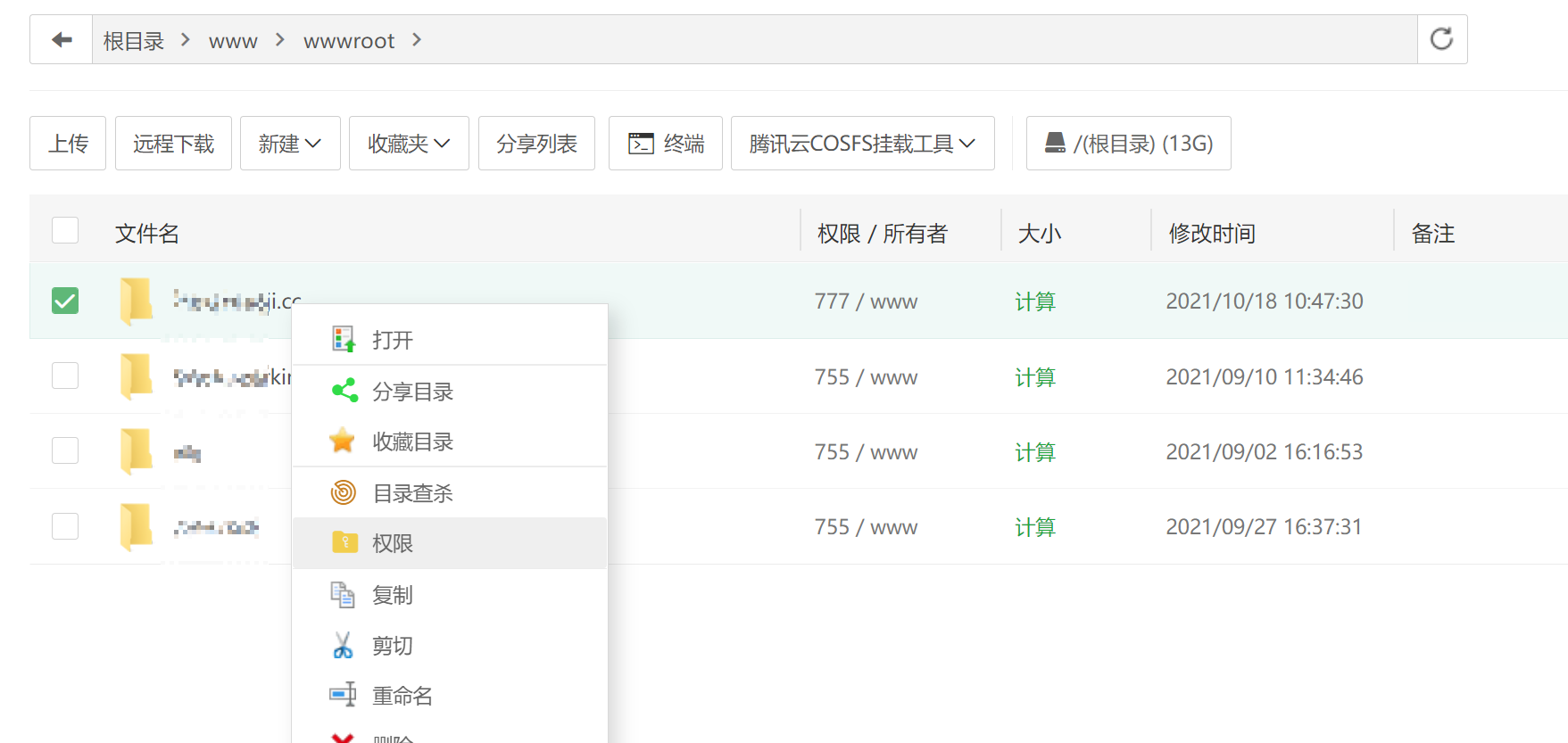Click 计算 size link in the 2021/09/02 row
Image resolution: width=1568 pixels, height=743 pixels.
click(x=1035, y=452)
